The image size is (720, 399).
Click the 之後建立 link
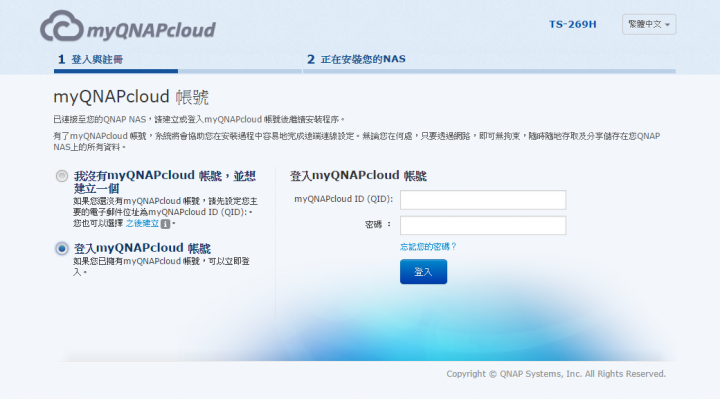coord(142,224)
